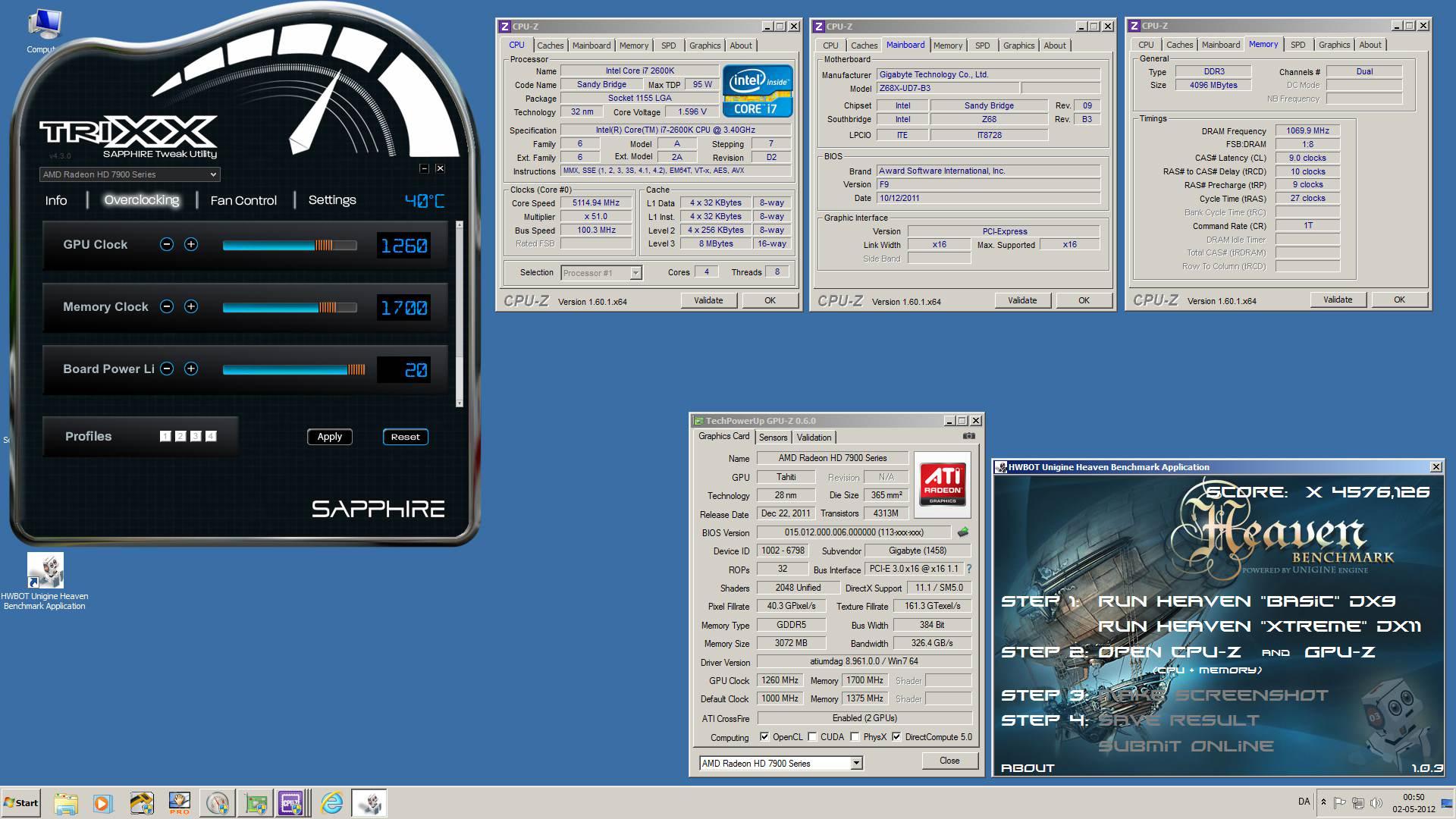The height and width of the screenshot is (819, 1456).
Task: Click the Bus Interface question mark help
Action: click(x=968, y=569)
